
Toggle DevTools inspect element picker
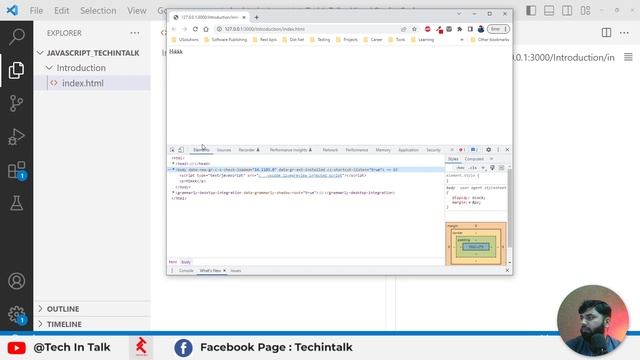click(172, 150)
